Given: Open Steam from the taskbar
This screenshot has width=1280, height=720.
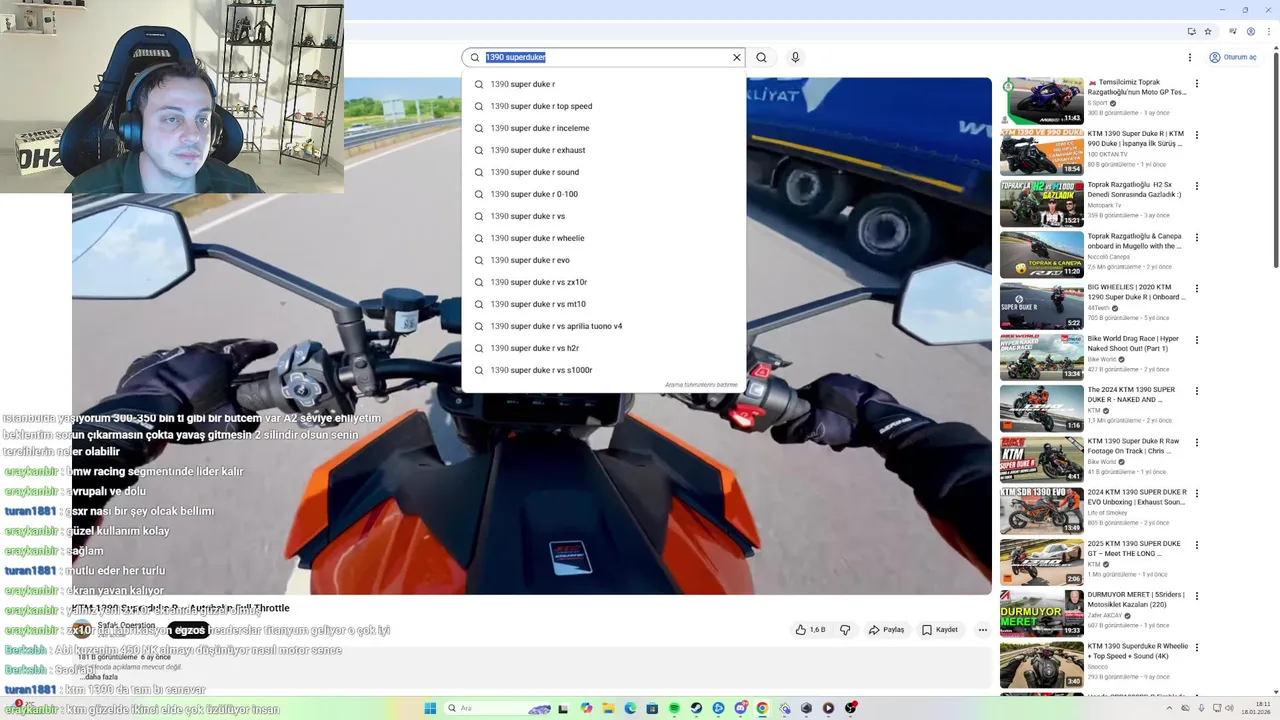Looking at the screenshot, I should [x=696, y=708].
